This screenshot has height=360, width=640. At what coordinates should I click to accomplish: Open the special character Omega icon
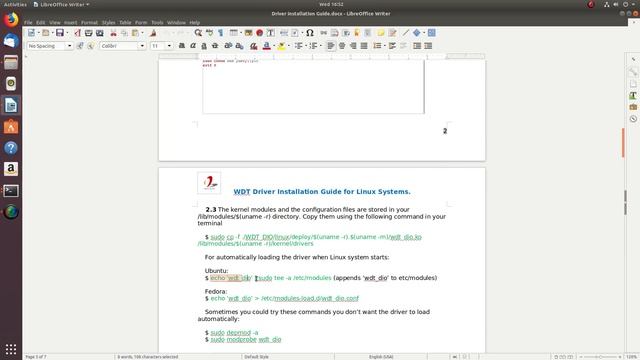pyautogui.click(x=310, y=33)
